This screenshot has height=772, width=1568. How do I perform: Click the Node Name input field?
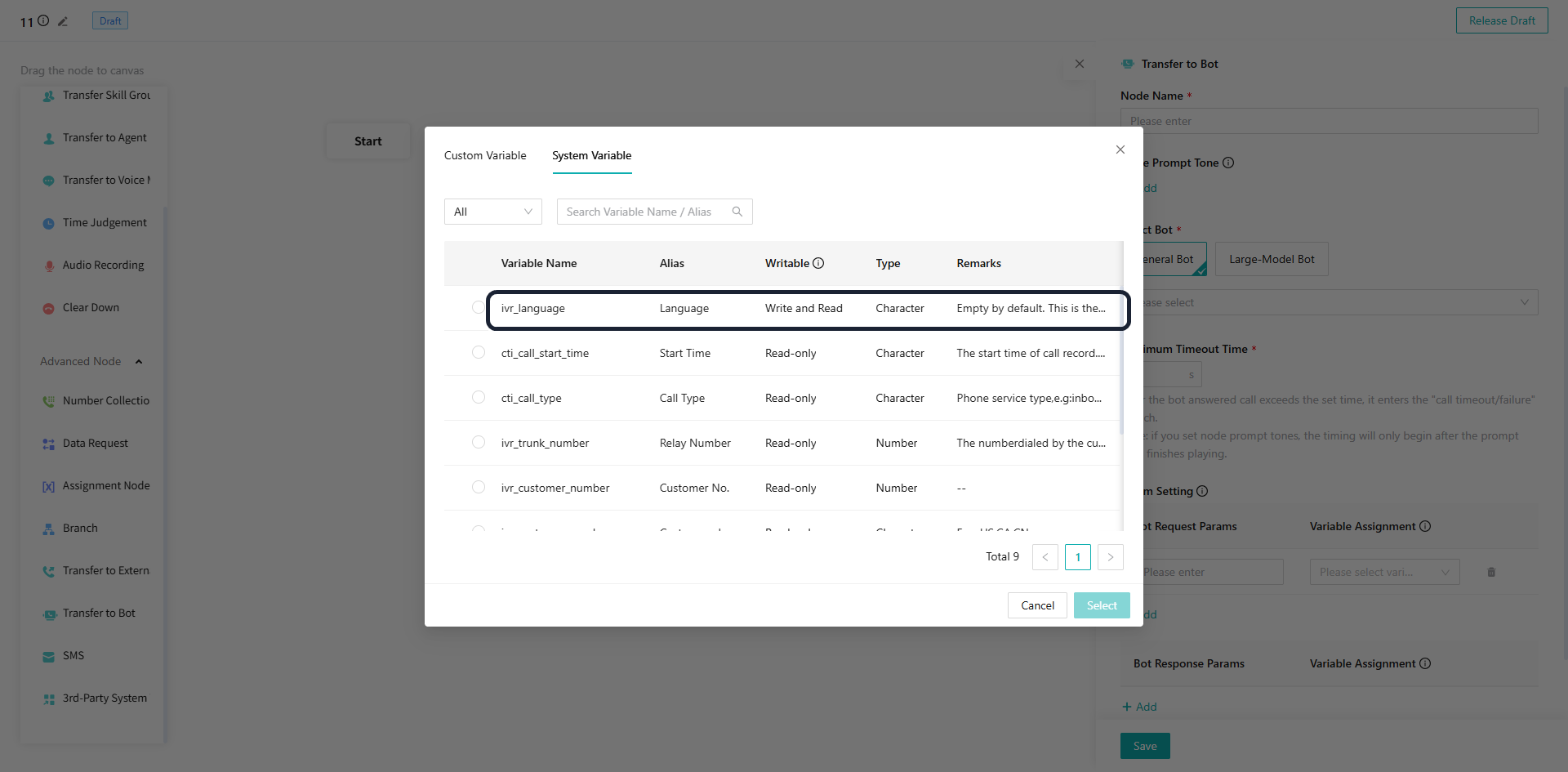[1330, 121]
